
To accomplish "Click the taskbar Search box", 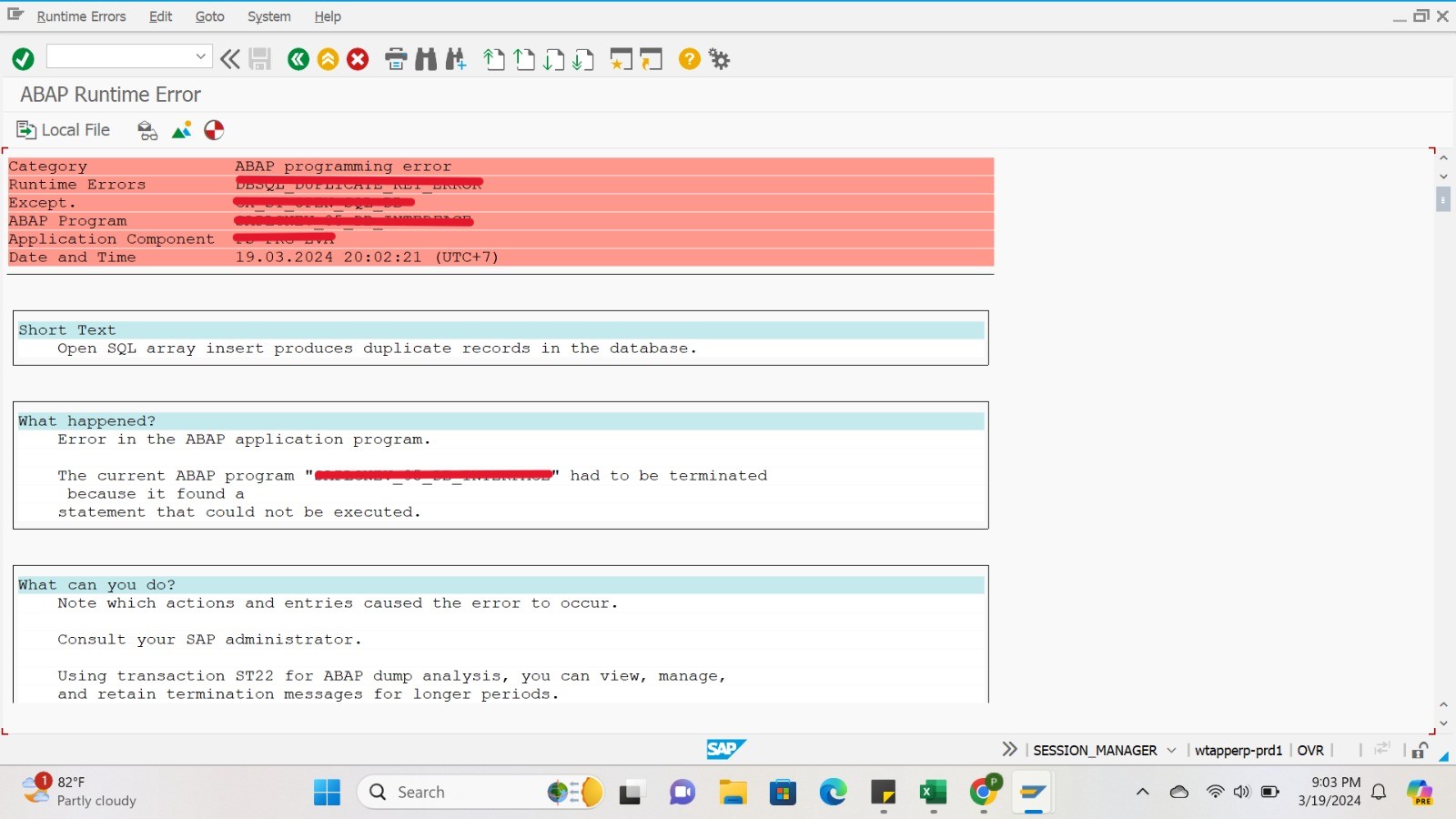I will [481, 792].
